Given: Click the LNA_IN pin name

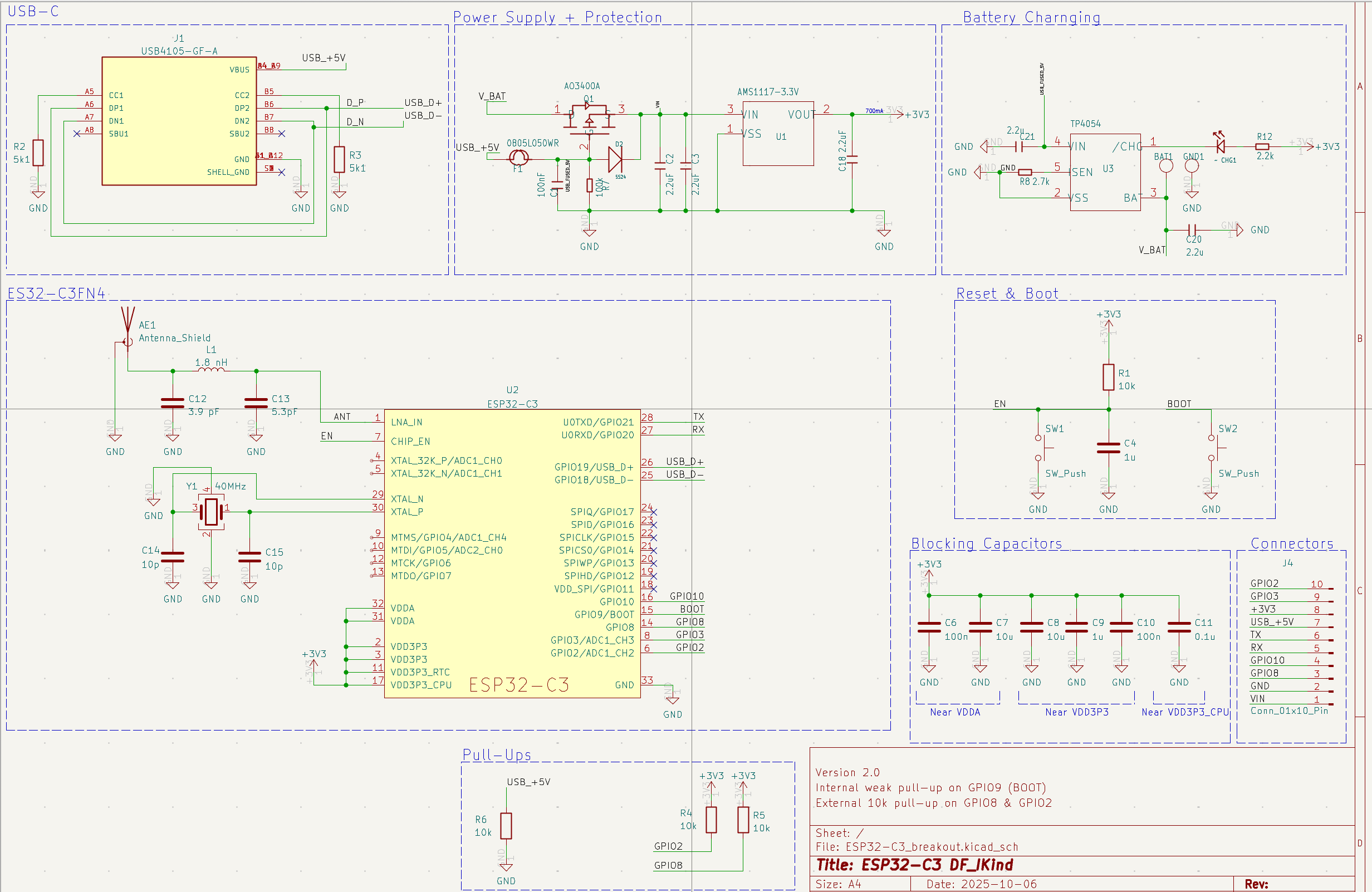Looking at the screenshot, I should pyautogui.click(x=406, y=422).
